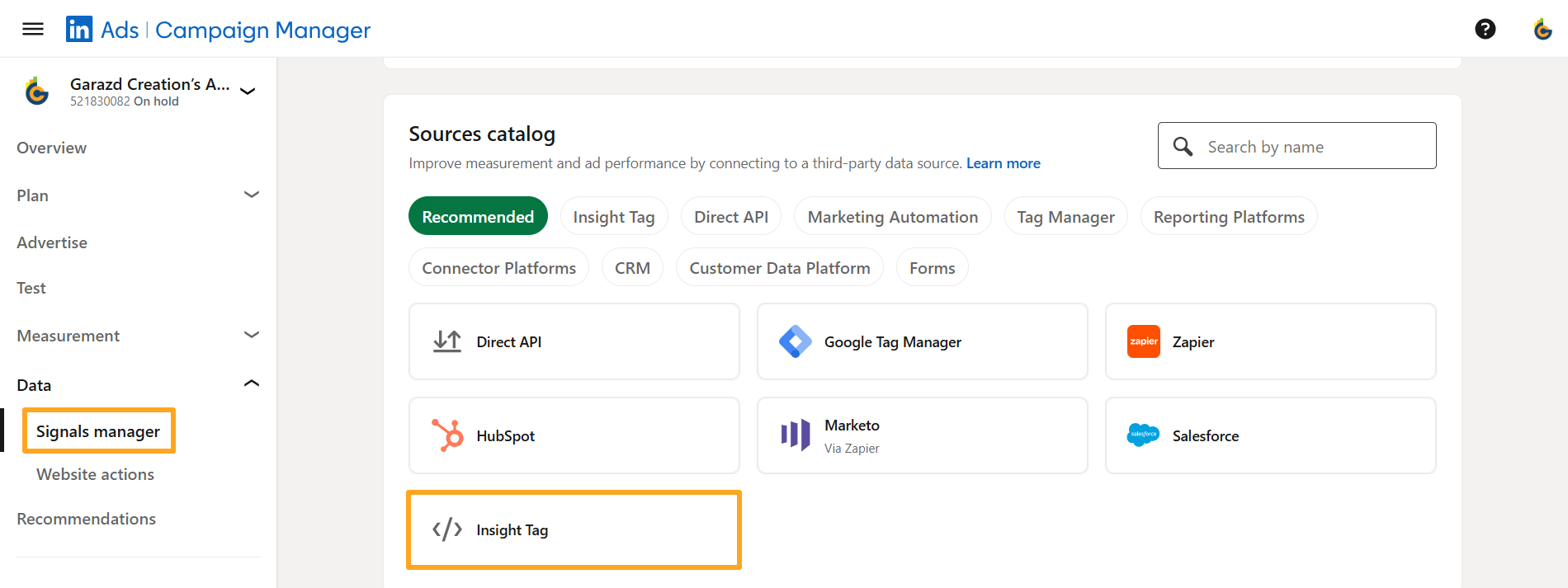The image size is (1568, 588).
Task: Click the Salesforce cloud icon
Action: [x=1143, y=435]
